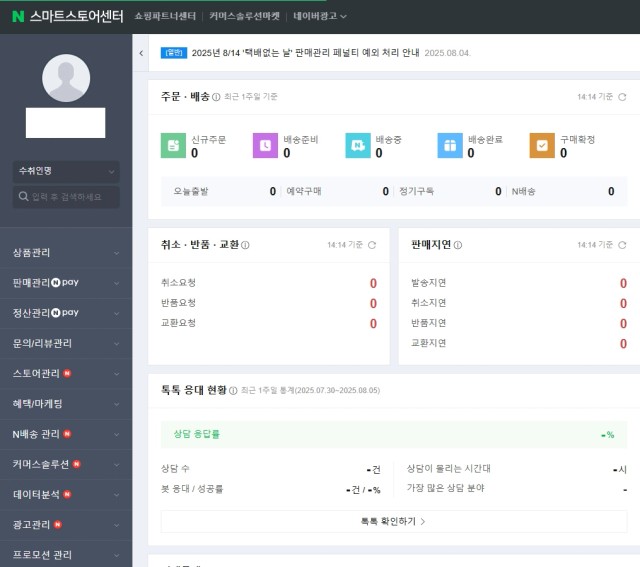Show info tooltip for 판매지연

pos(458,245)
